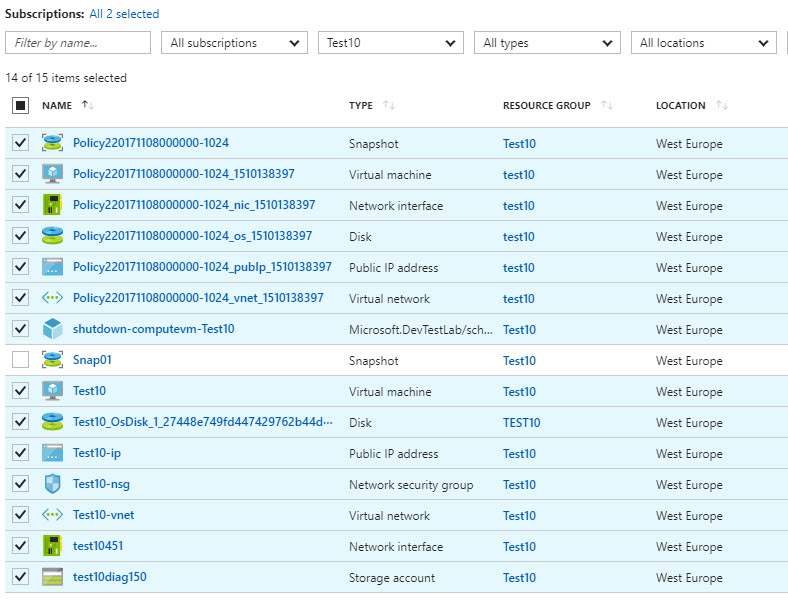Uncheck the Test10-nsg checkbox
Viewport: 788px width, 606px height.
click(x=20, y=484)
